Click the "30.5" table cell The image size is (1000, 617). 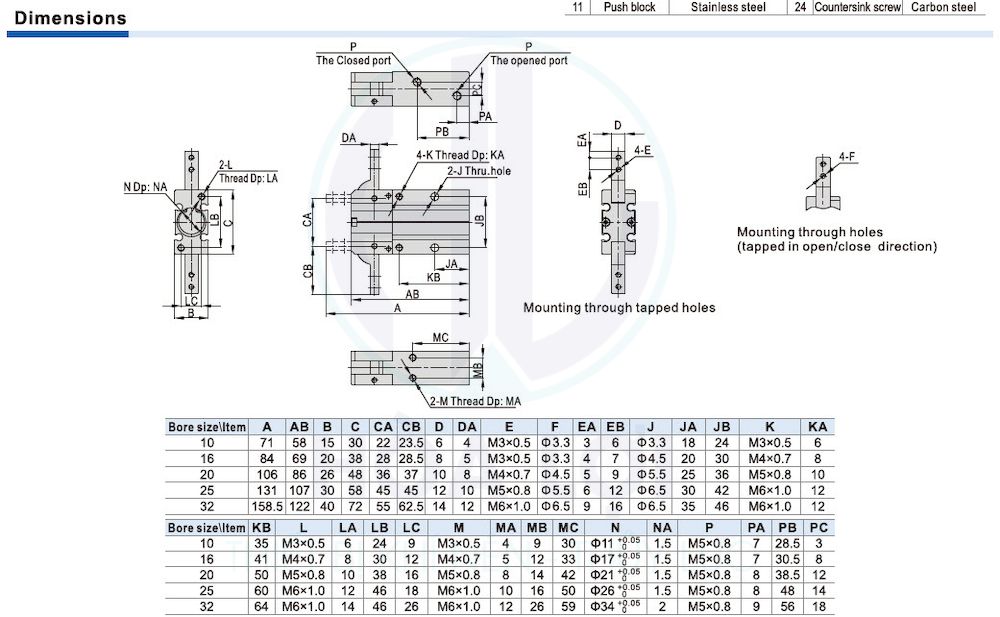click(x=788, y=560)
